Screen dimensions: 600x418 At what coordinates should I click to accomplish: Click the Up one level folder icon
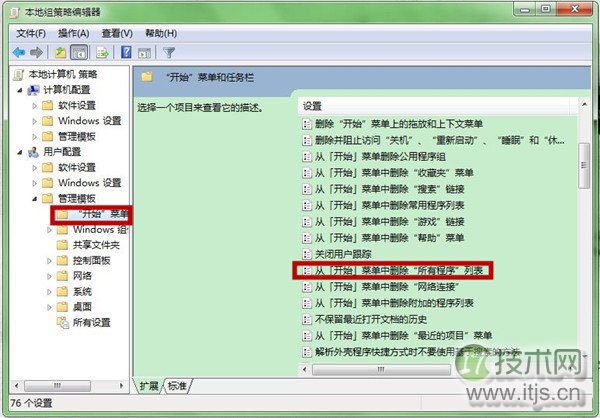[60, 52]
